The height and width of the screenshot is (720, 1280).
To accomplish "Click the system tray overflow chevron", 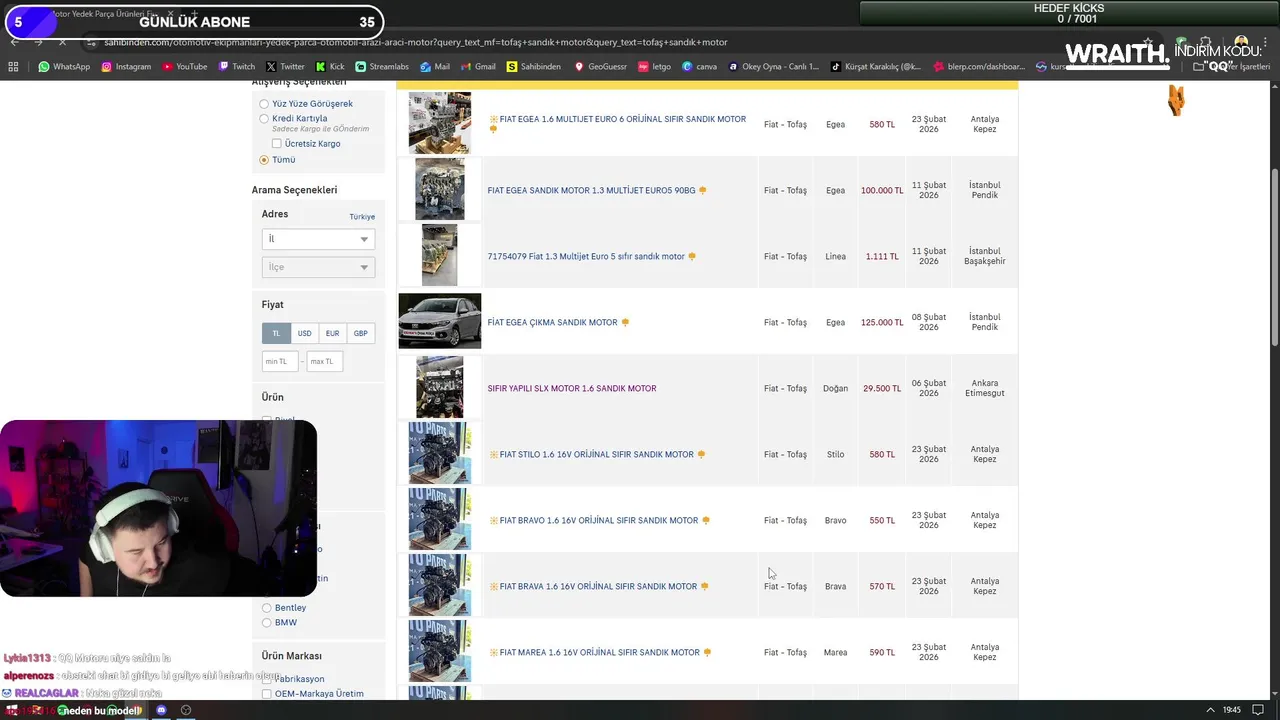I will [1211, 710].
